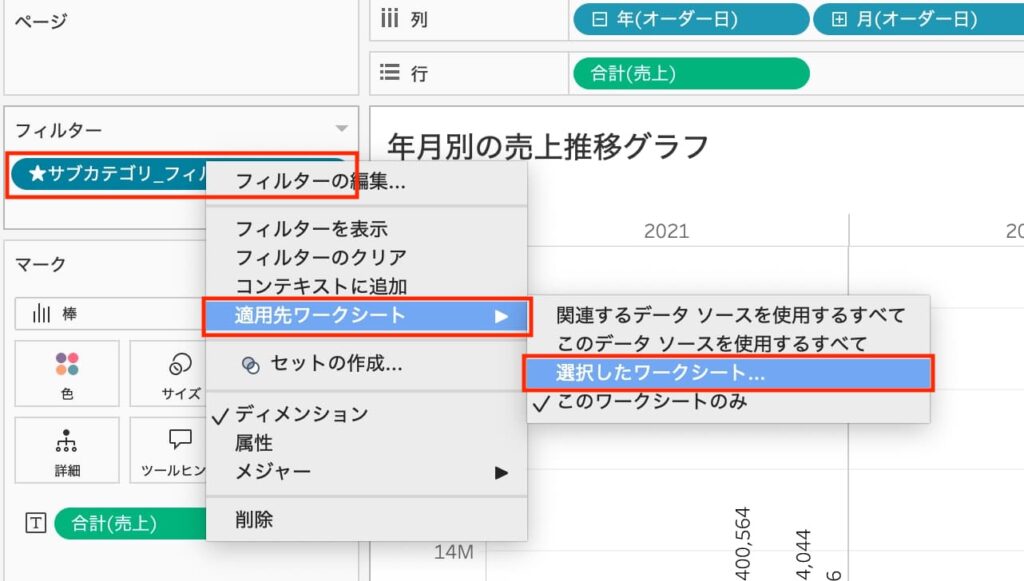Click the Detail mark card icon
The image size is (1024, 581).
[x=67, y=441]
